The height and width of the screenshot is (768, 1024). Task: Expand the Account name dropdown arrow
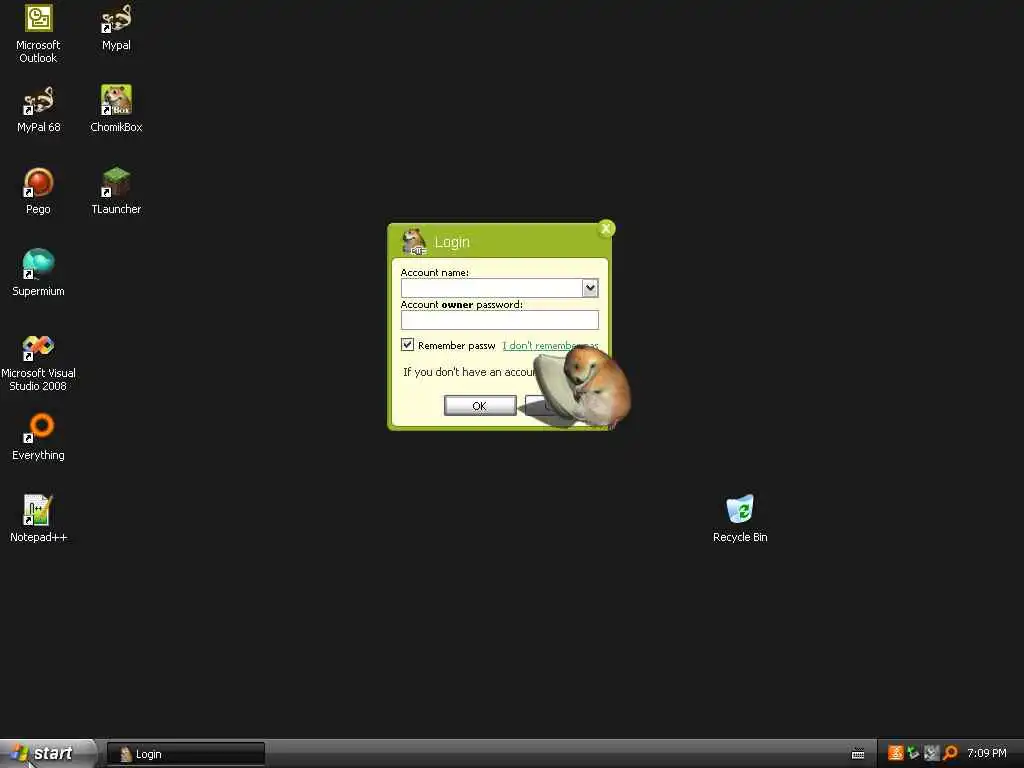point(590,288)
